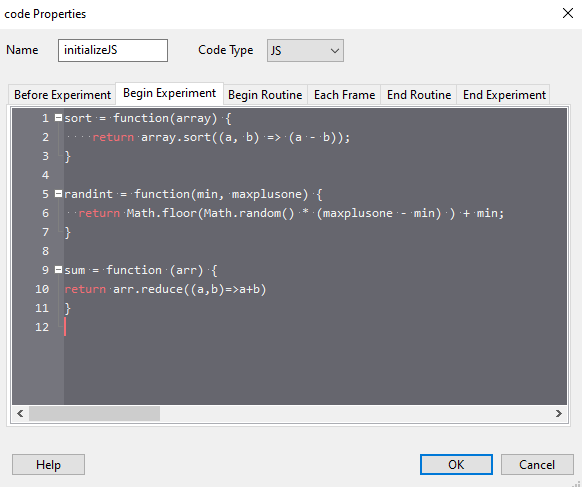This screenshot has height=487, width=582.
Task: Click the horizontal scrollbar right arrow
Action: click(559, 414)
